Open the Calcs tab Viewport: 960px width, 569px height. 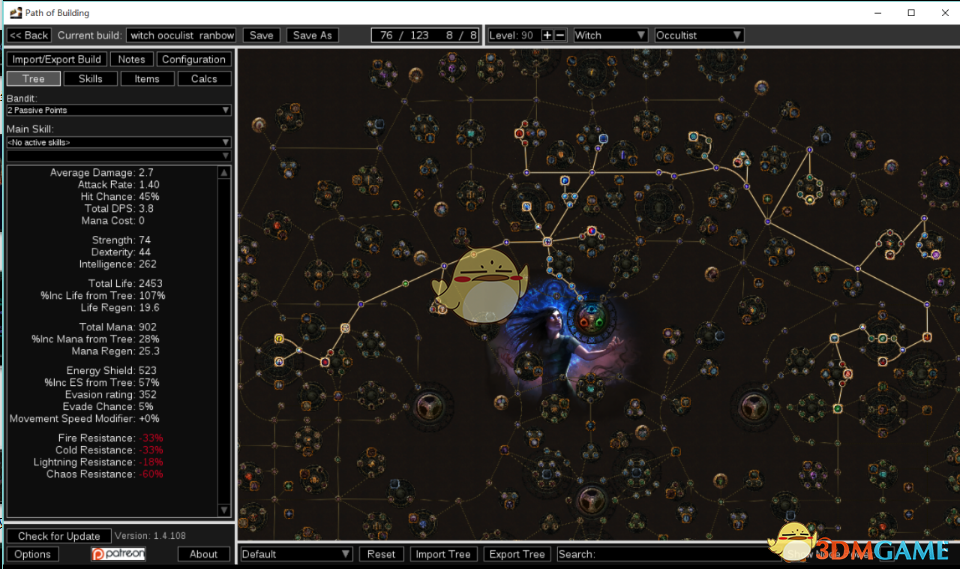coord(204,78)
